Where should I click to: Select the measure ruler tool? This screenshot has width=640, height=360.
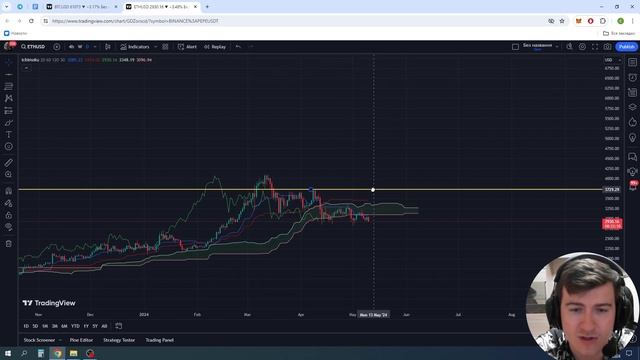9,162
